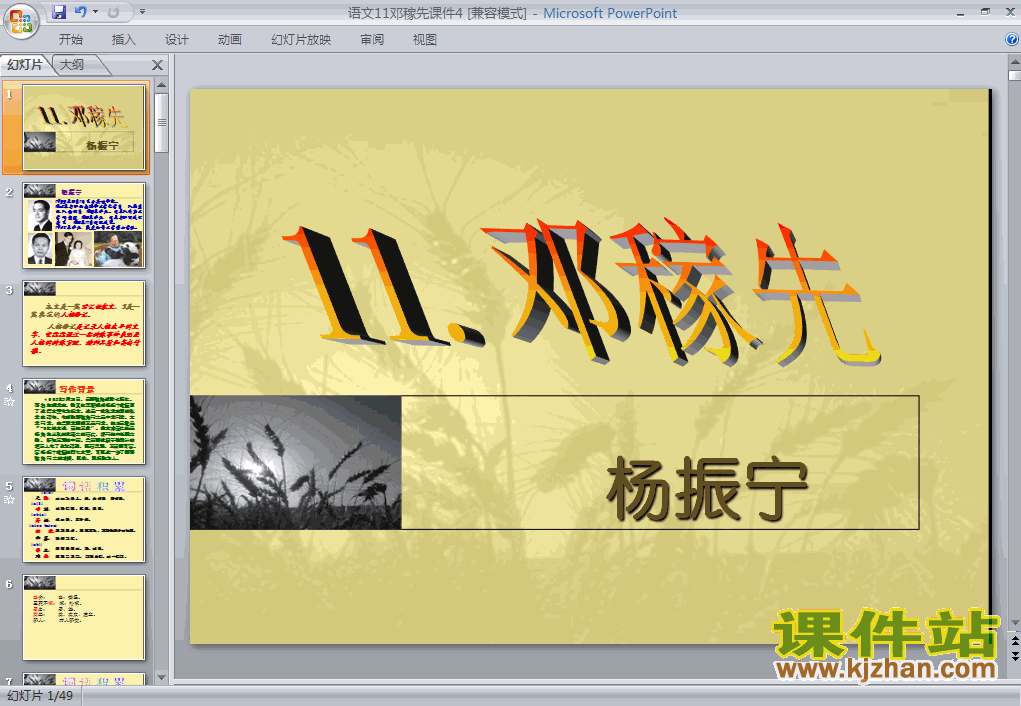The image size is (1021, 706).
Task: Play animation star icon beside slide 5
Action: [9, 500]
